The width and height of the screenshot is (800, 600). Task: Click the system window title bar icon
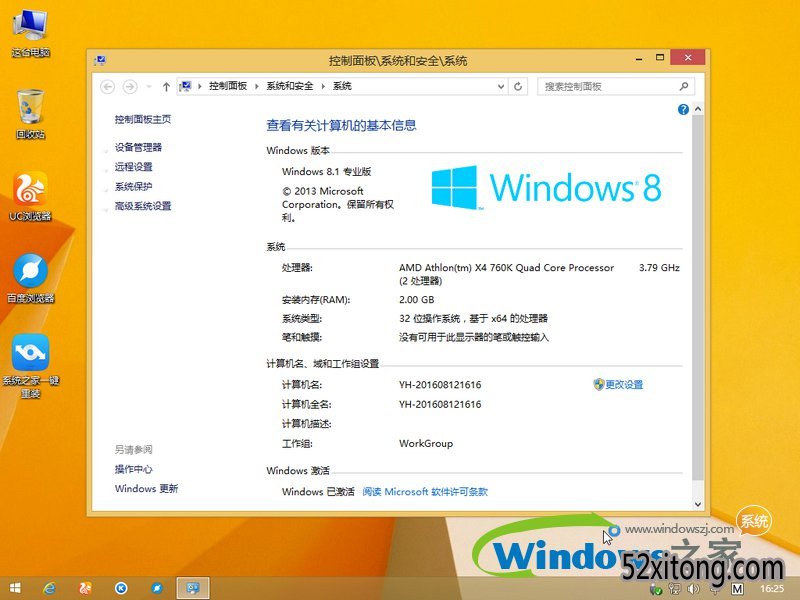coord(100,61)
